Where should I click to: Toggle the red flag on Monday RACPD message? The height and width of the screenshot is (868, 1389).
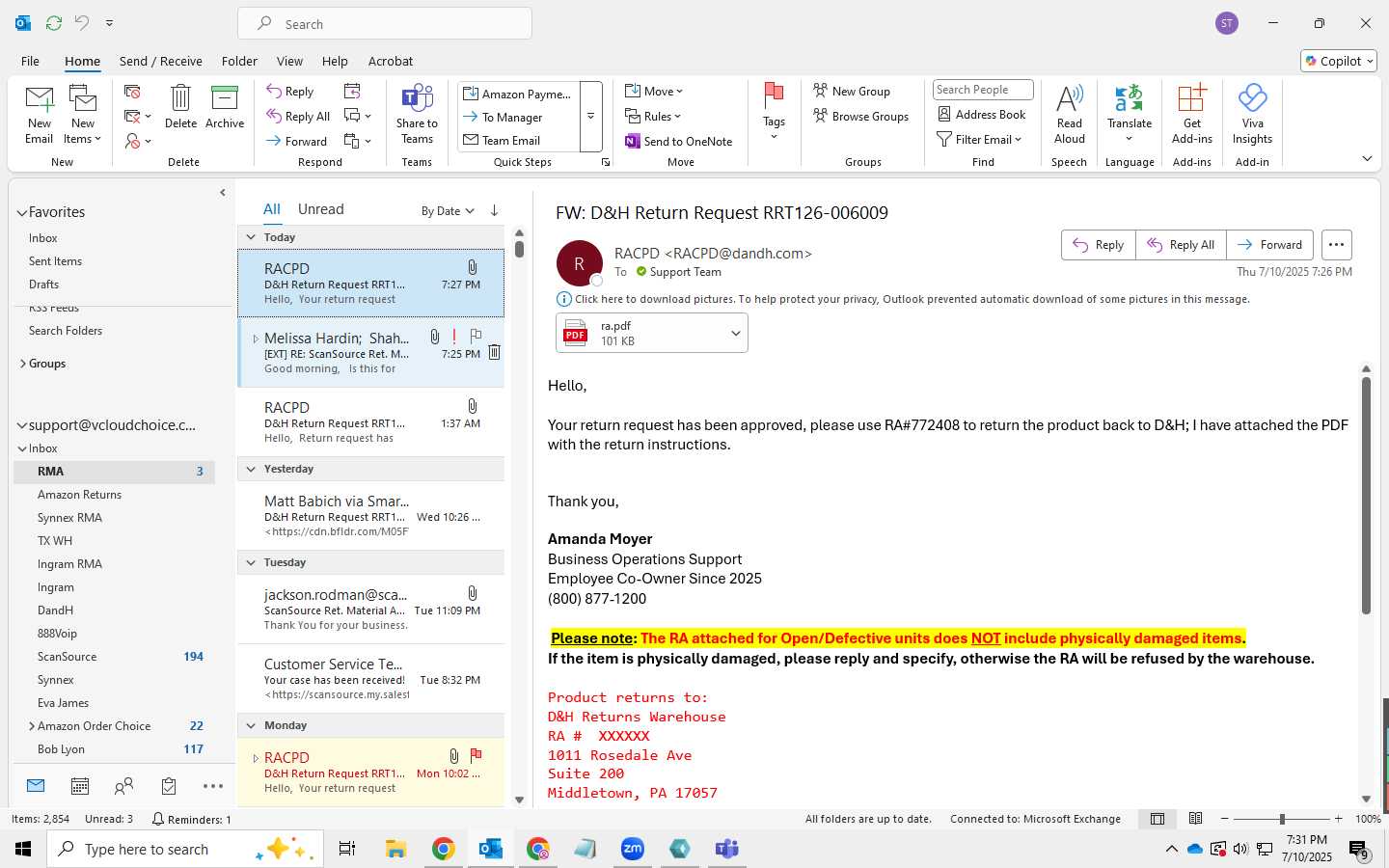pyautogui.click(x=476, y=755)
